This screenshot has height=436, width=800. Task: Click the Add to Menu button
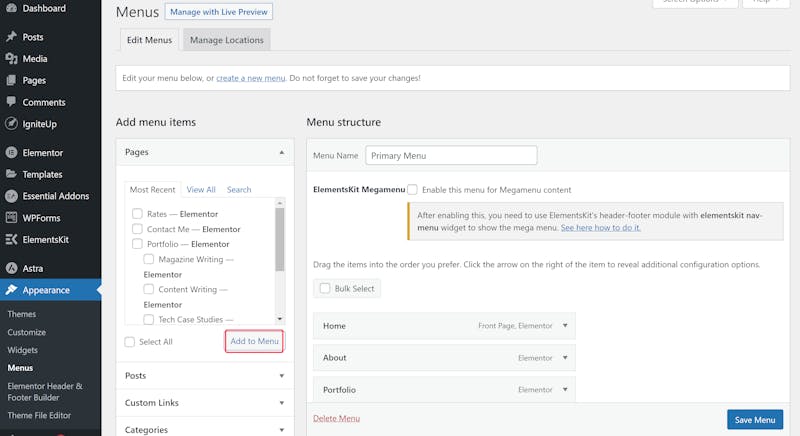pyautogui.click(x=254, y=341)
